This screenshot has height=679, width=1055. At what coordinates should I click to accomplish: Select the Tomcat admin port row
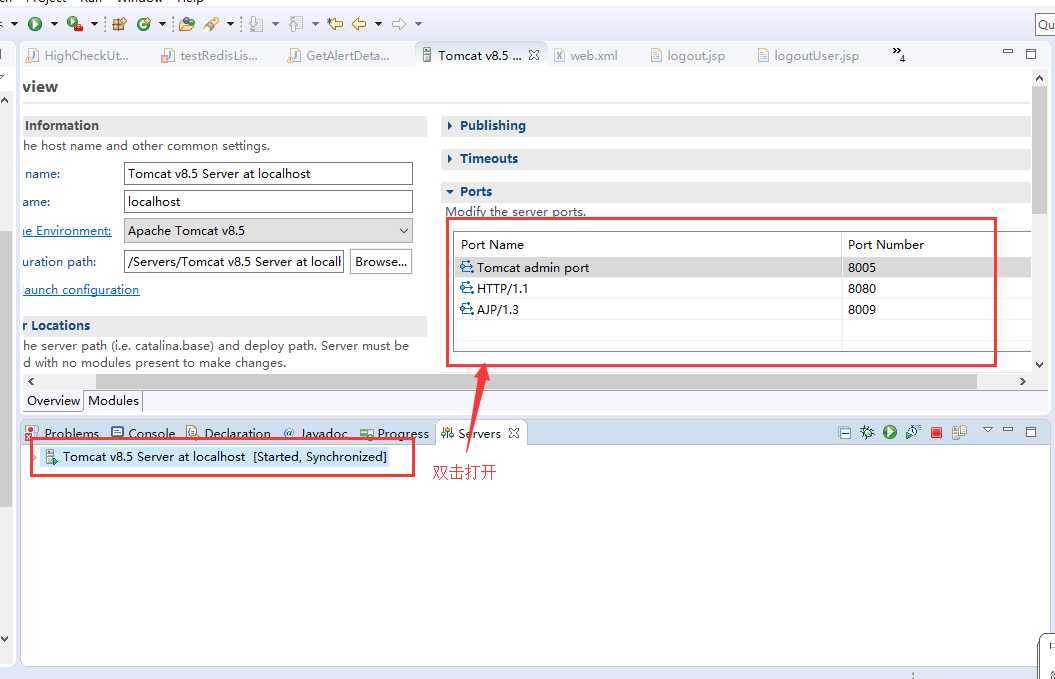pyautogui.click(x=743, y=268)
